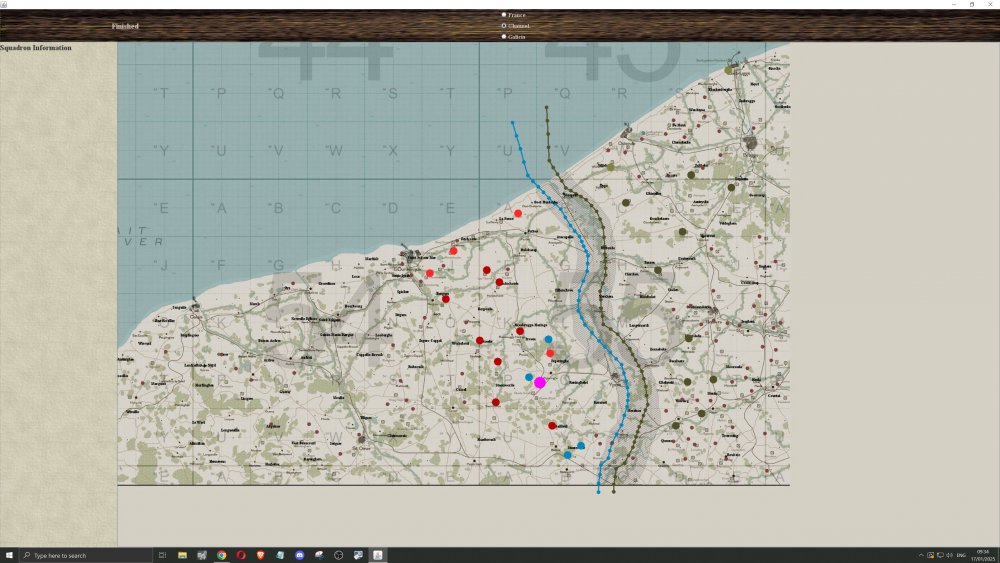The image size is (1000, 563).
Task: Click the light red marker near La Panne
Action: click(518, 213)
